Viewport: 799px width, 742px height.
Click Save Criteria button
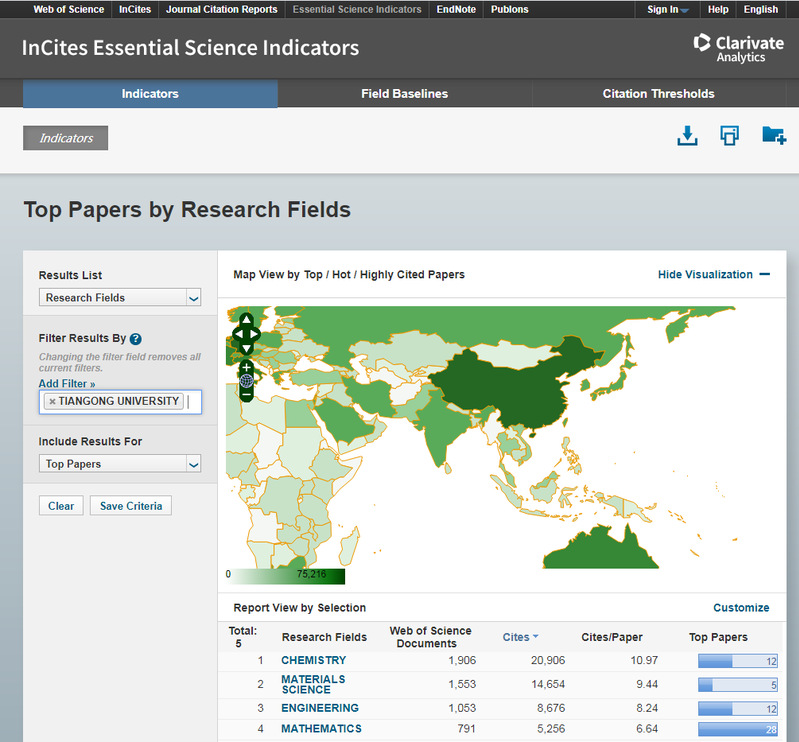(x=130, y=506)
